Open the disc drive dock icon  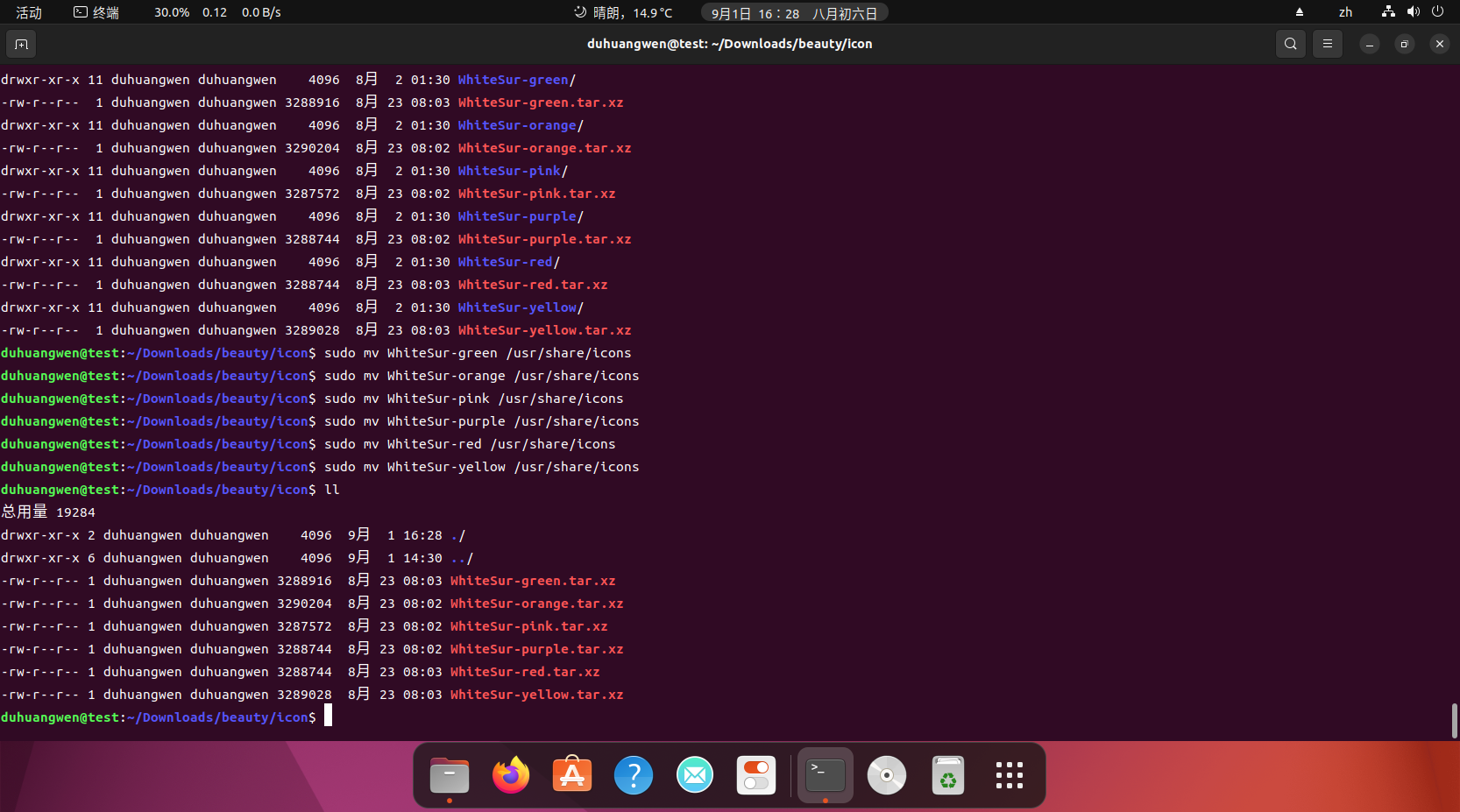(x=887, y=775)
